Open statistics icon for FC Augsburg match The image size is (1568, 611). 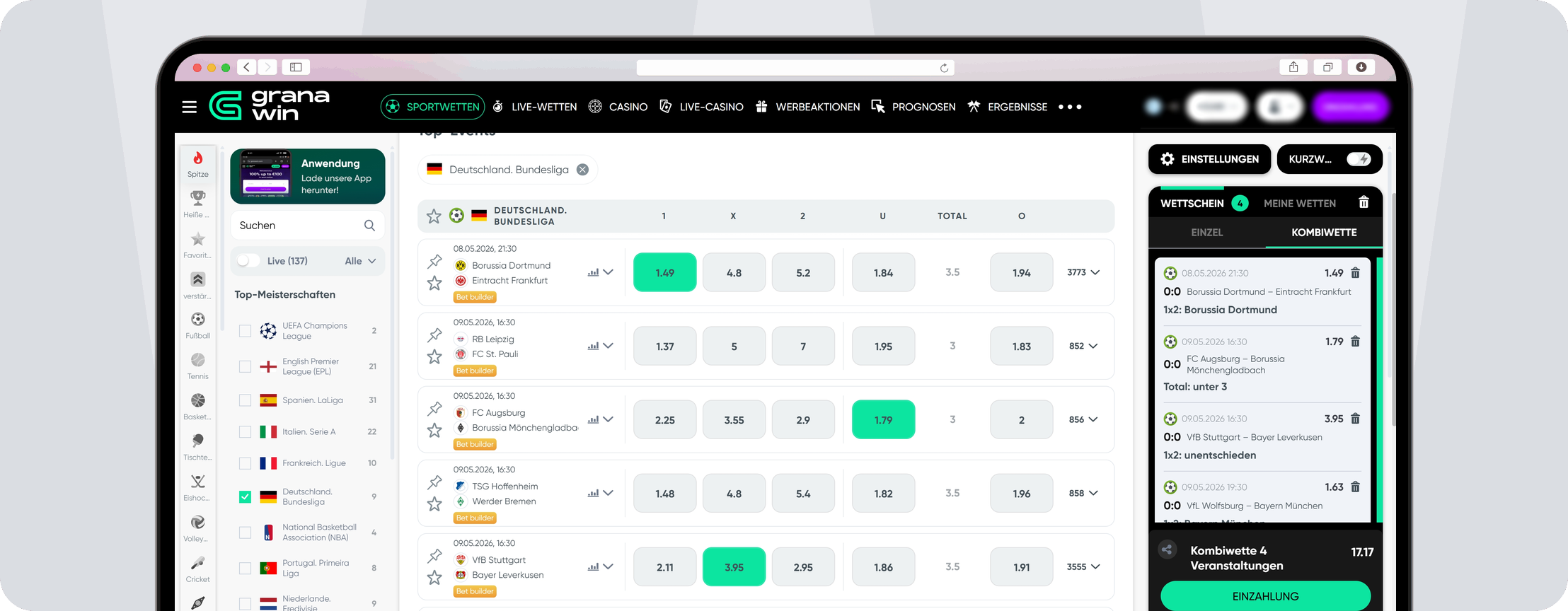(593, 420)
